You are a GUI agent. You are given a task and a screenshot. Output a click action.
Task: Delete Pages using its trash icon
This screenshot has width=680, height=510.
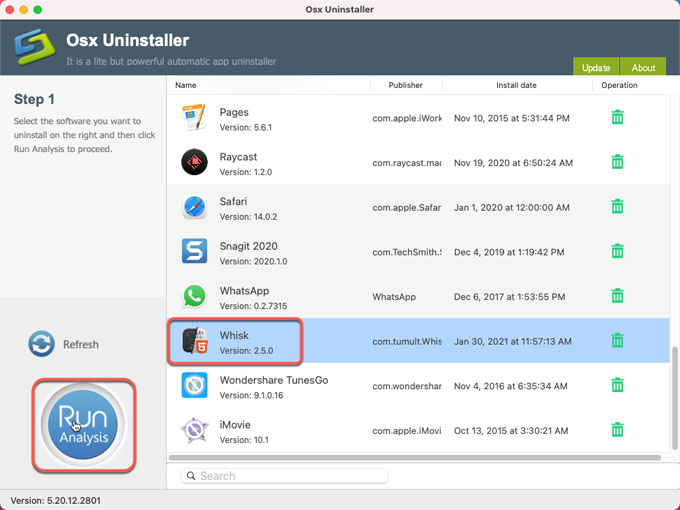(618, 117)
